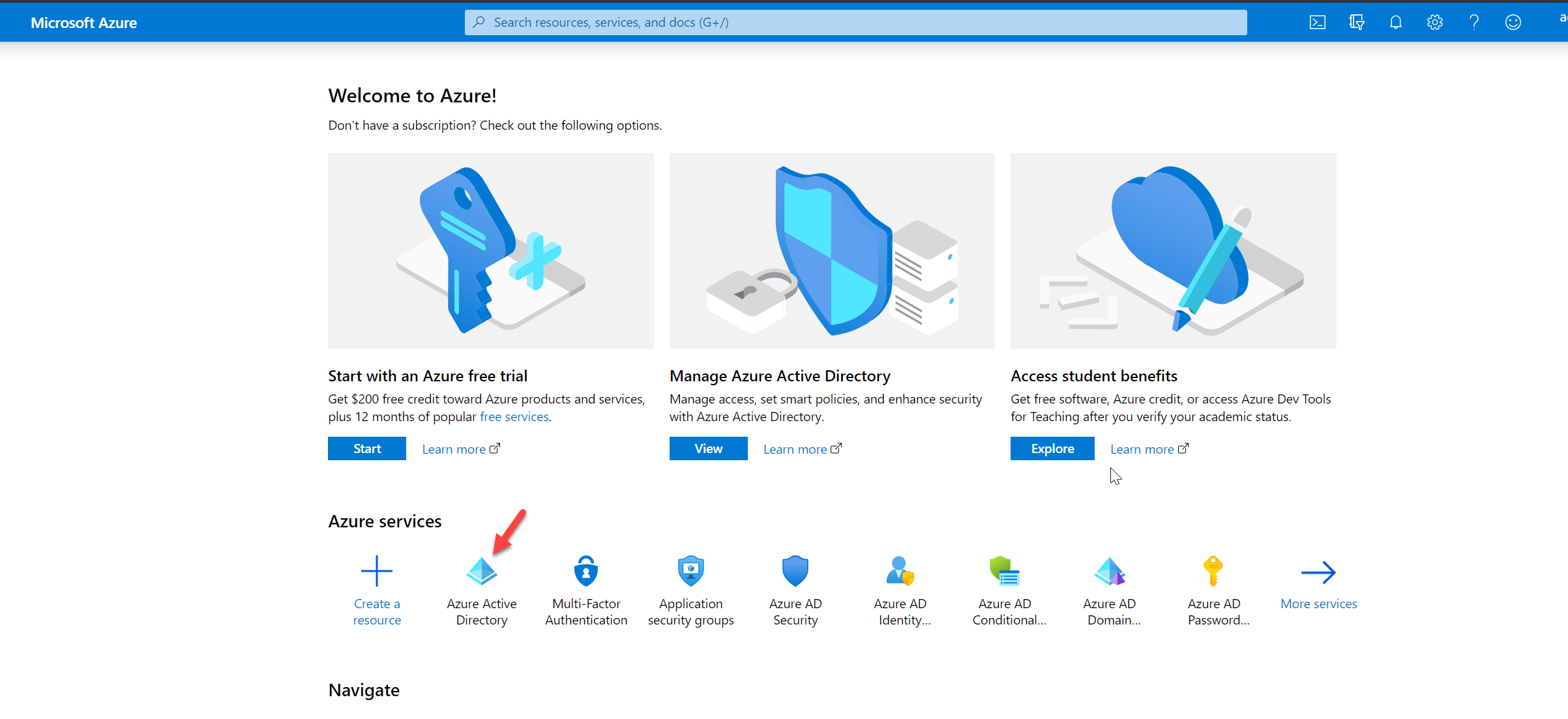1568x719 pixels.
Task: Open the Directory and subscription filter icon
Action: tap(1356, 22)
